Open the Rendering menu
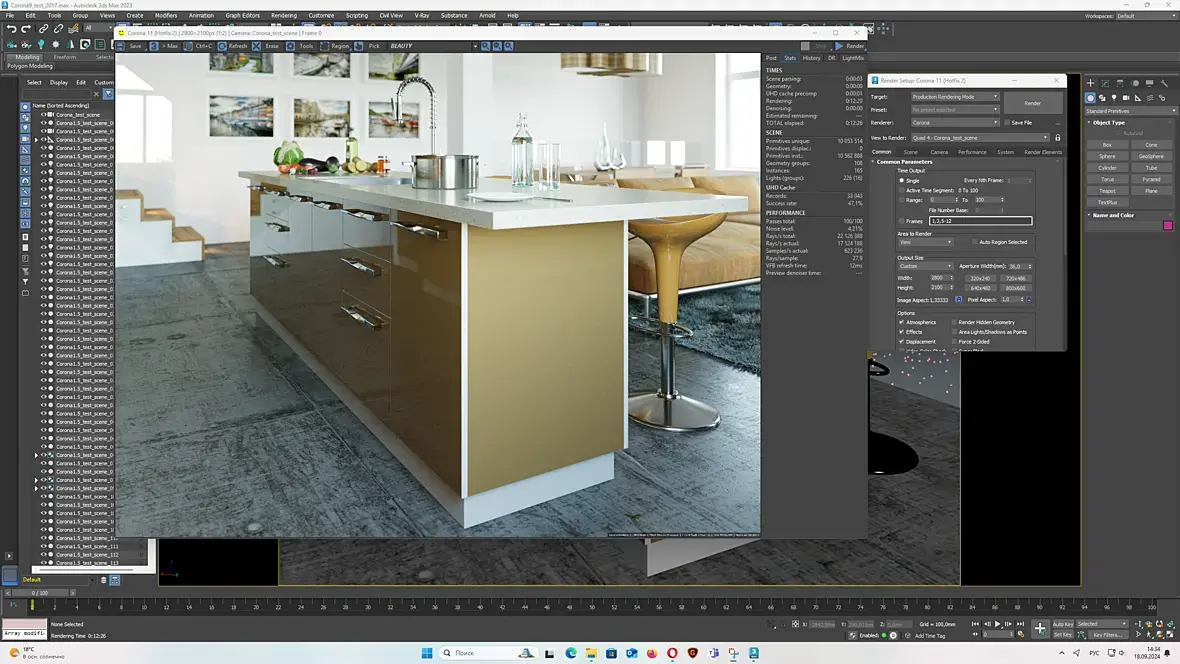Image resolution: width=1180 pixels, height=664 pixels. coord(284,16)
